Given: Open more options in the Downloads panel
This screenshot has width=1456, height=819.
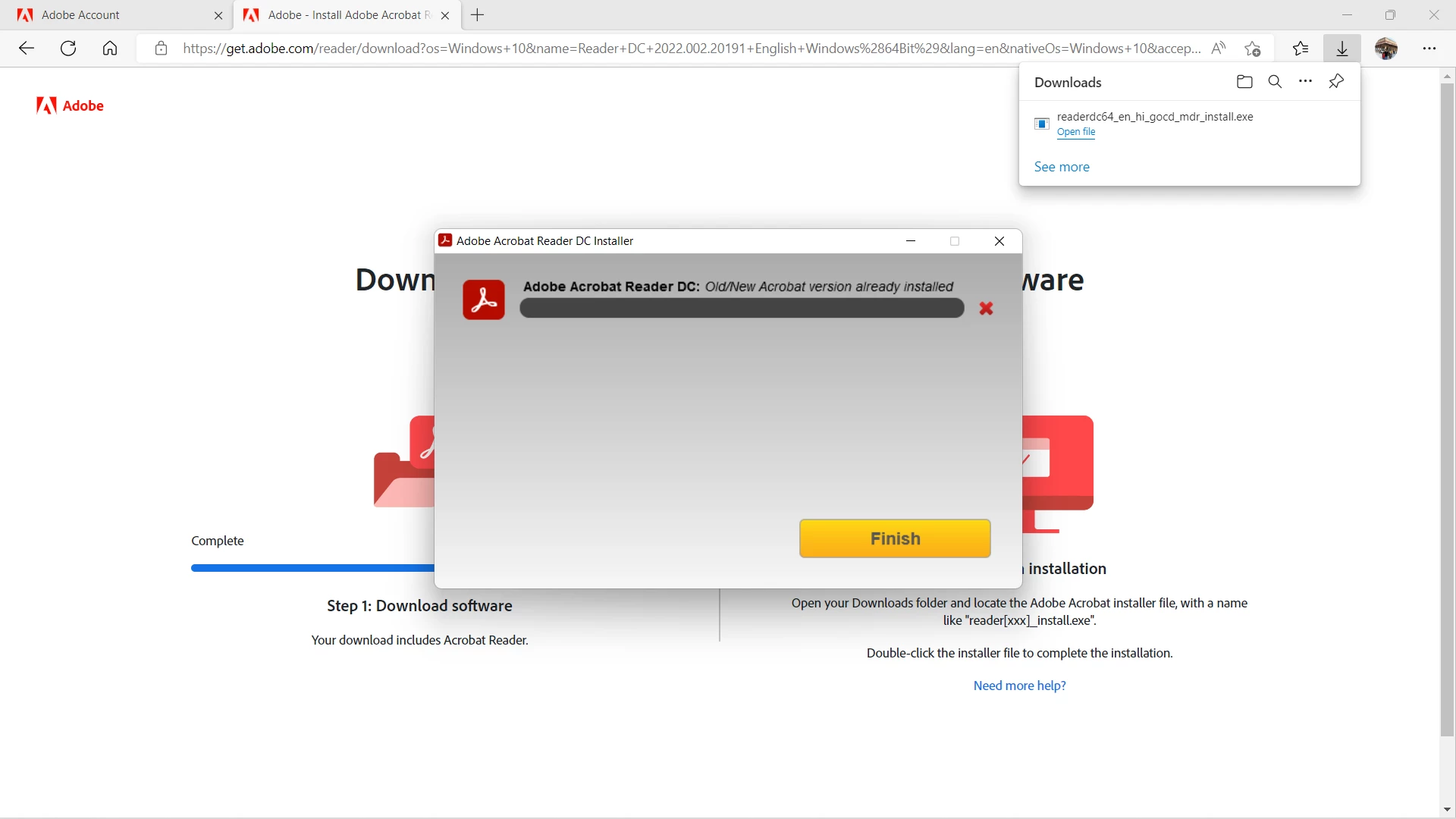Looking at the screenshot, I should [1305, 82].
